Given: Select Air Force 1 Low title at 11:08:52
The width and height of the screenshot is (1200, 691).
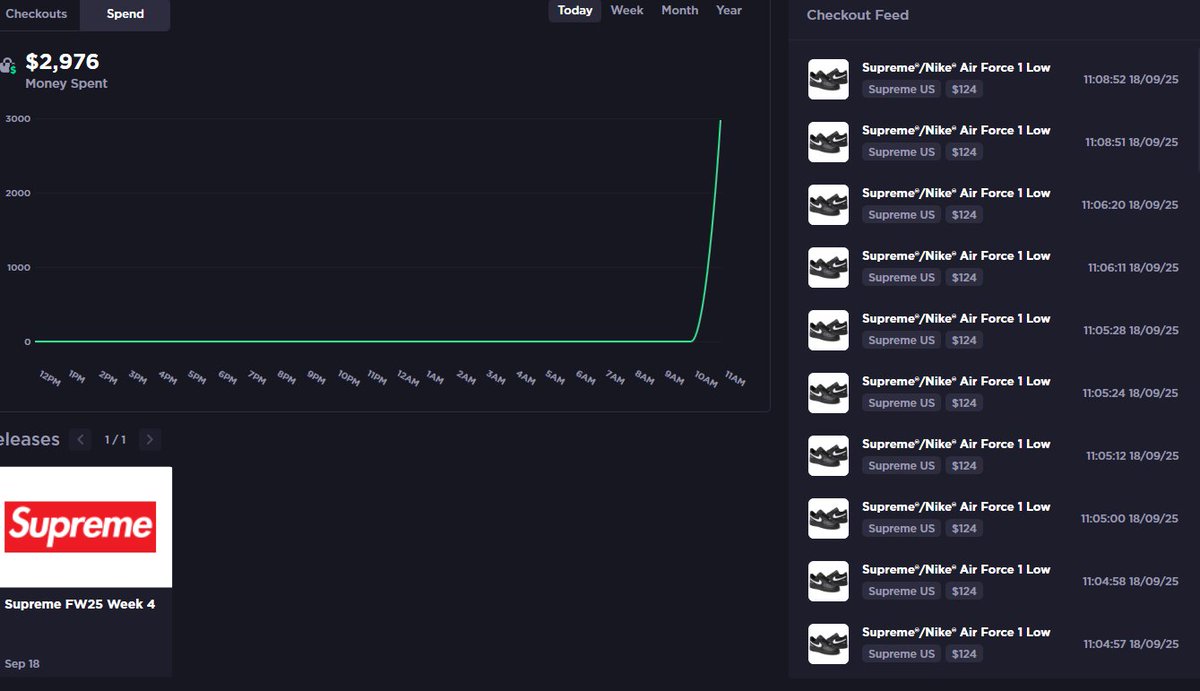Looking at the screenshot, I should pos(956,68).
